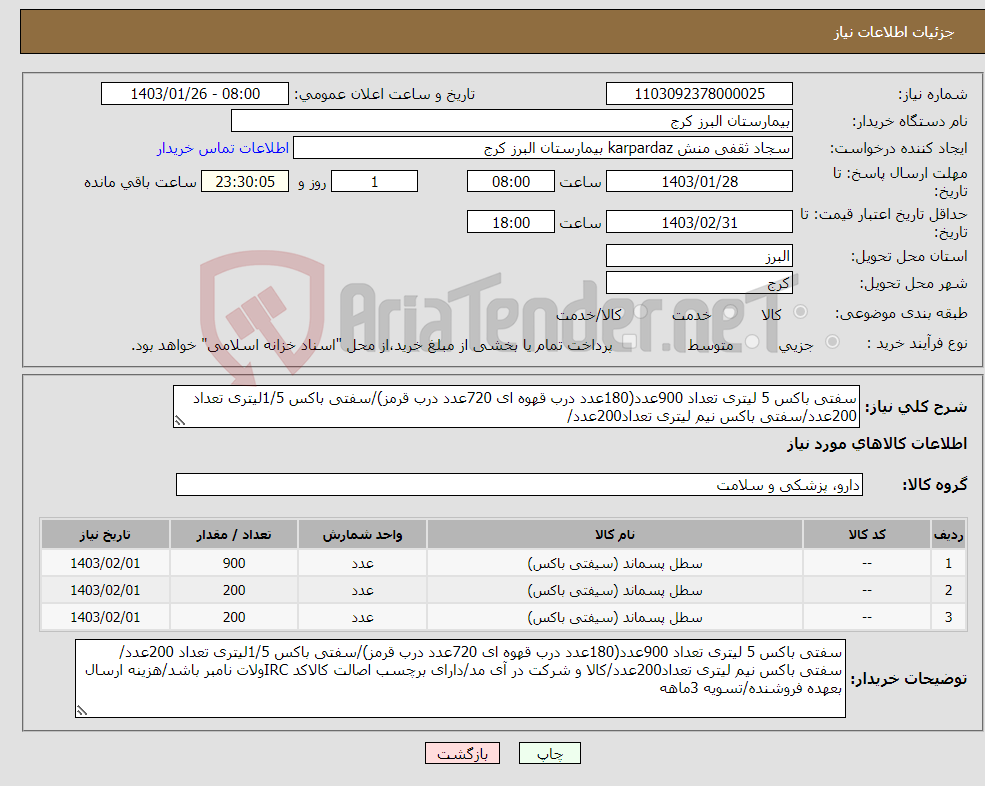Image resolution: width=985 pixels, height=786 pixels.
Task: Click the response deadline time field 08:00
Action: coord(511,182)
